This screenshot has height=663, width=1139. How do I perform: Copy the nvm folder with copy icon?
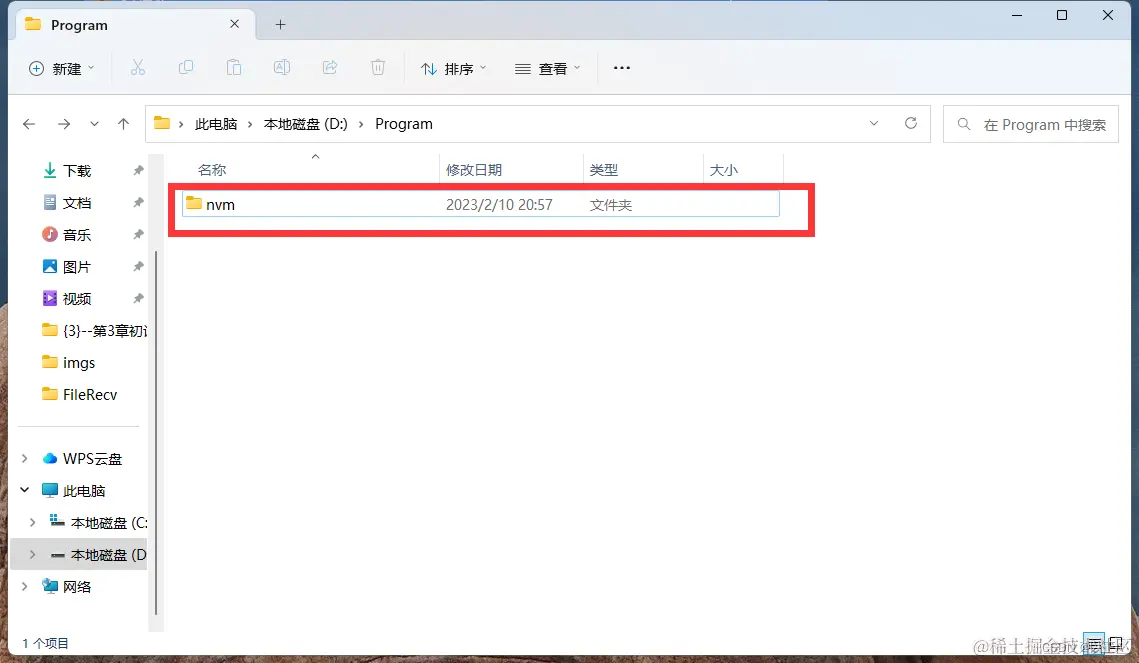pyautogui.click(x=186, y=67)
